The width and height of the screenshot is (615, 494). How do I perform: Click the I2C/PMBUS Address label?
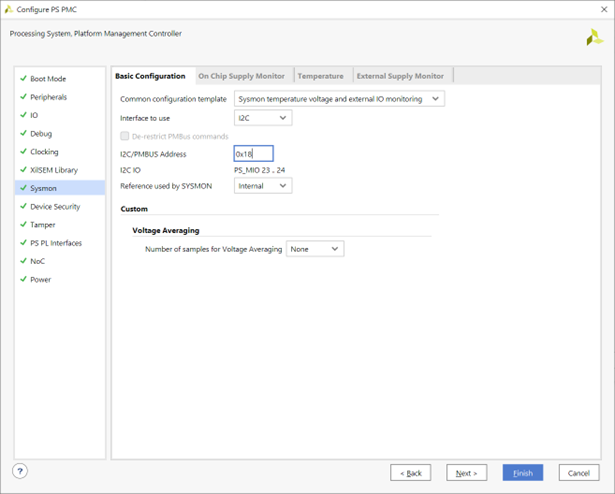(x=153, y=154)
